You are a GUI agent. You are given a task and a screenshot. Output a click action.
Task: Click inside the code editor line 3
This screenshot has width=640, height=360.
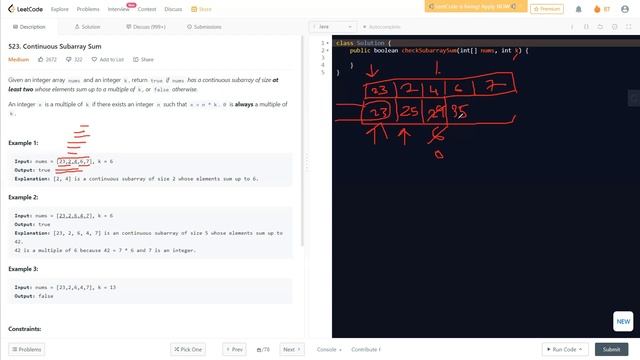click(x=486, y=58)
